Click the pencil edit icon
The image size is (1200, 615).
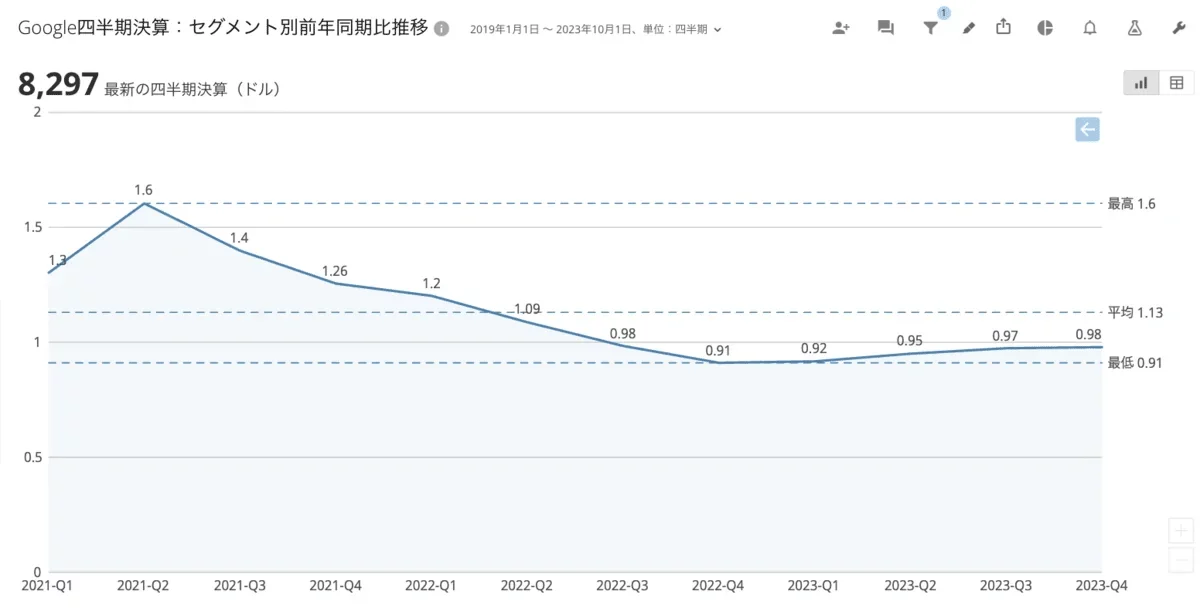[x=968, y=28]
